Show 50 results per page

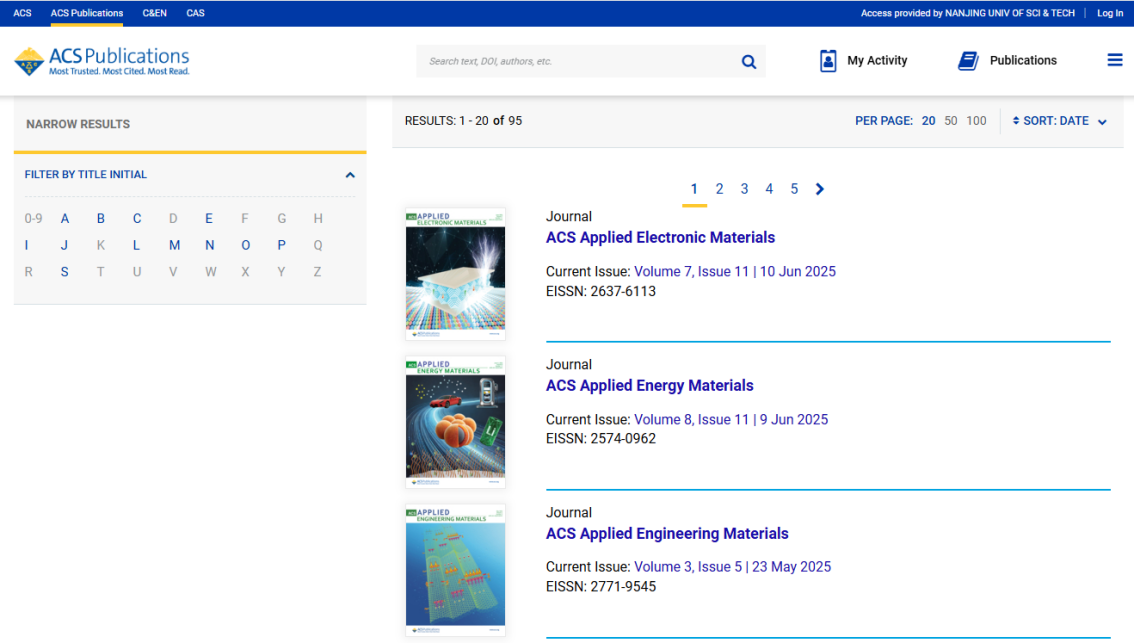click(x=951, y=121)
